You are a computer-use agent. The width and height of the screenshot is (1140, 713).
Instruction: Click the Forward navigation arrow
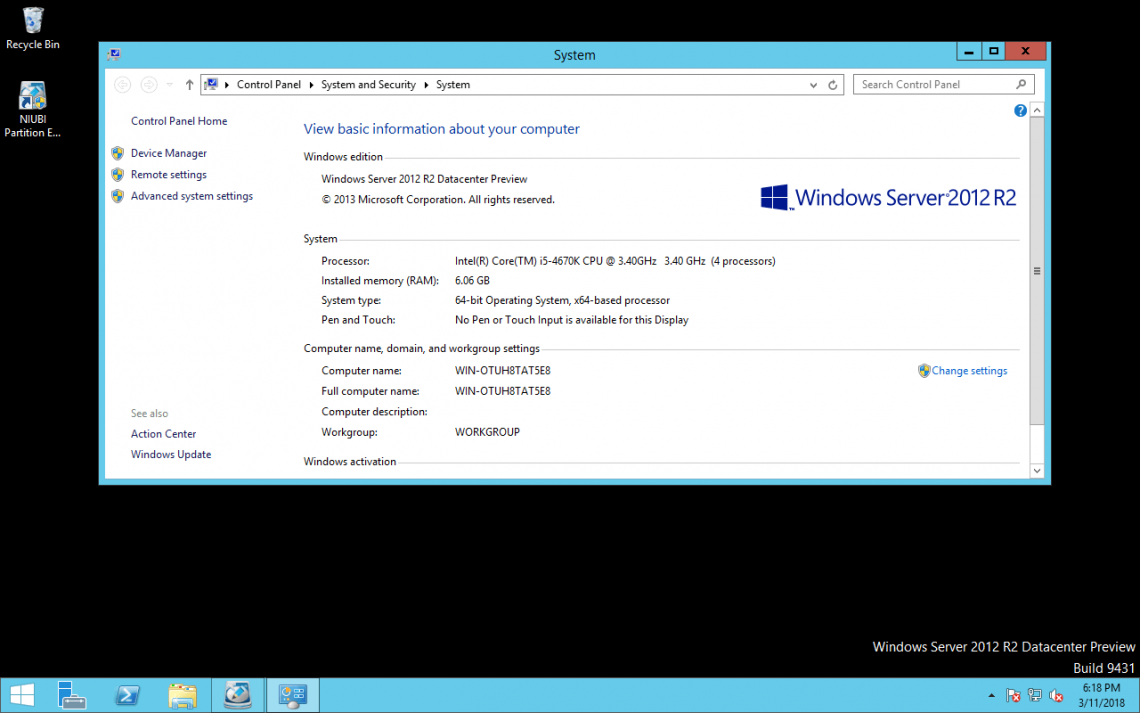click(148, 85)
